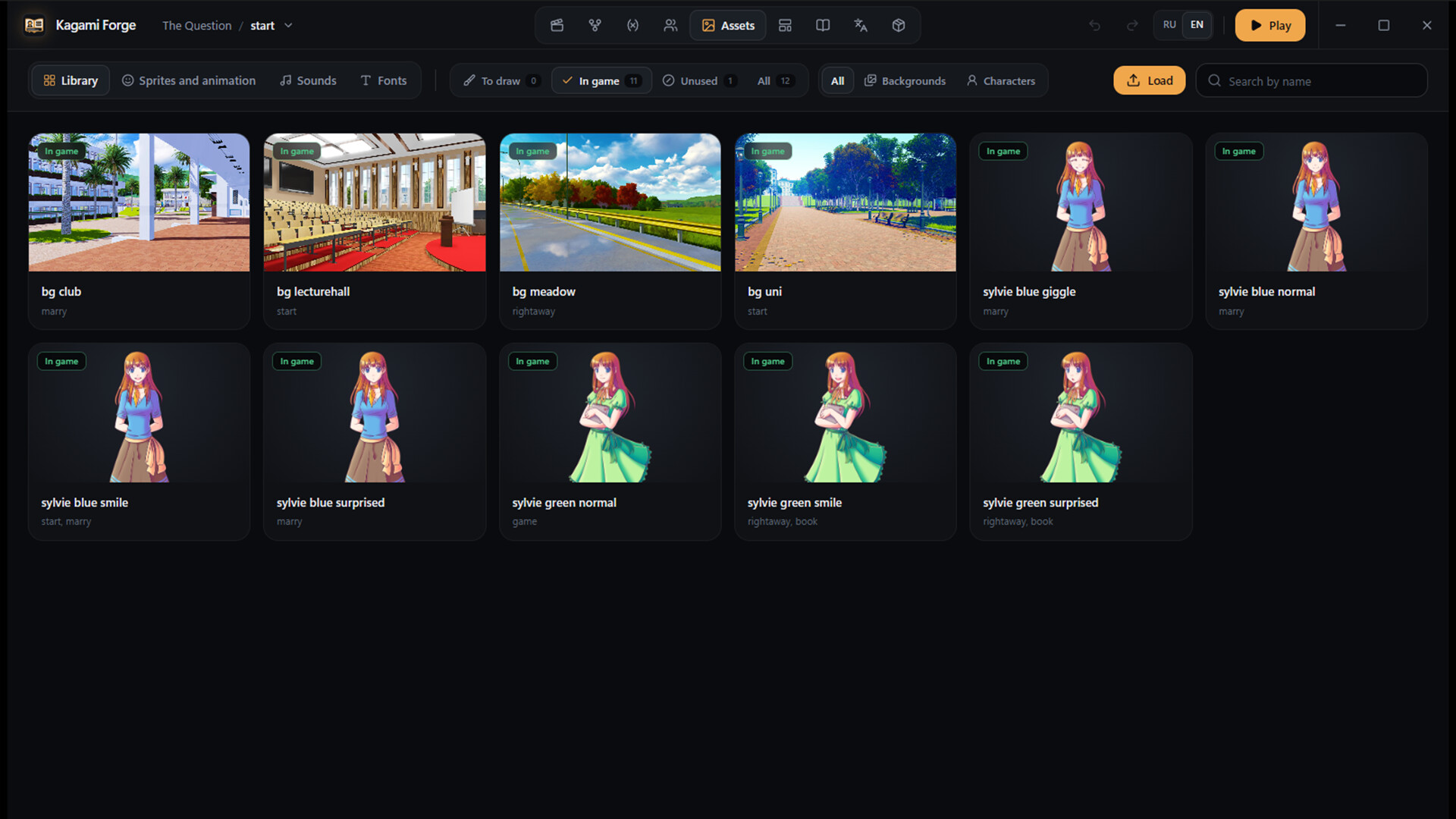
Task: Click the Load upload button
Action: tap(1149, 80)
